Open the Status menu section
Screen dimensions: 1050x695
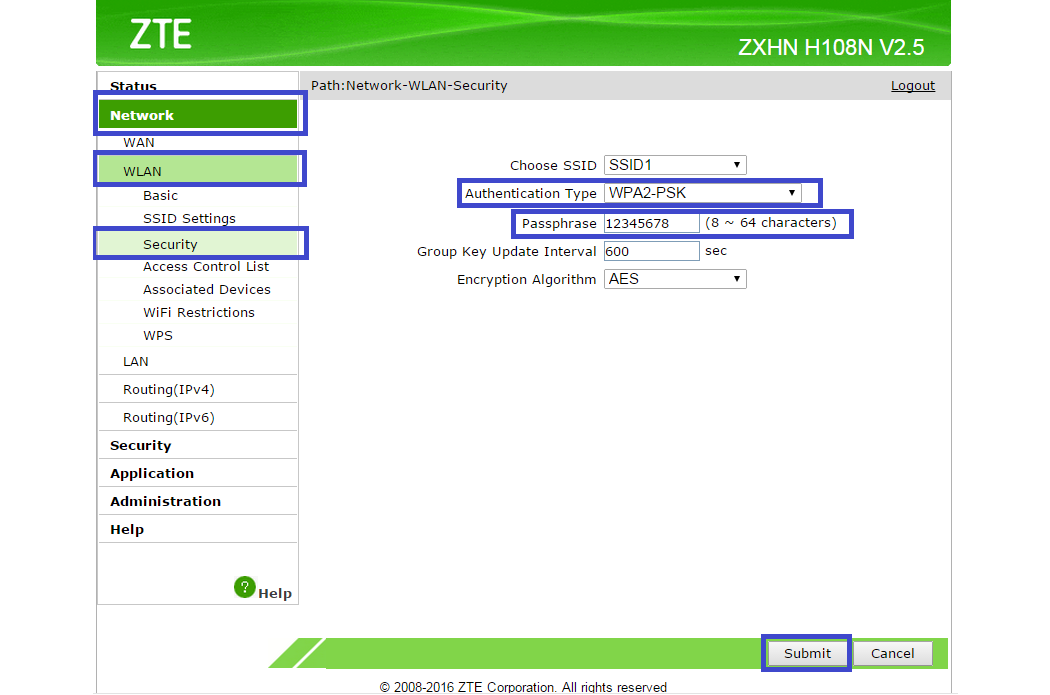pos(133,86)
